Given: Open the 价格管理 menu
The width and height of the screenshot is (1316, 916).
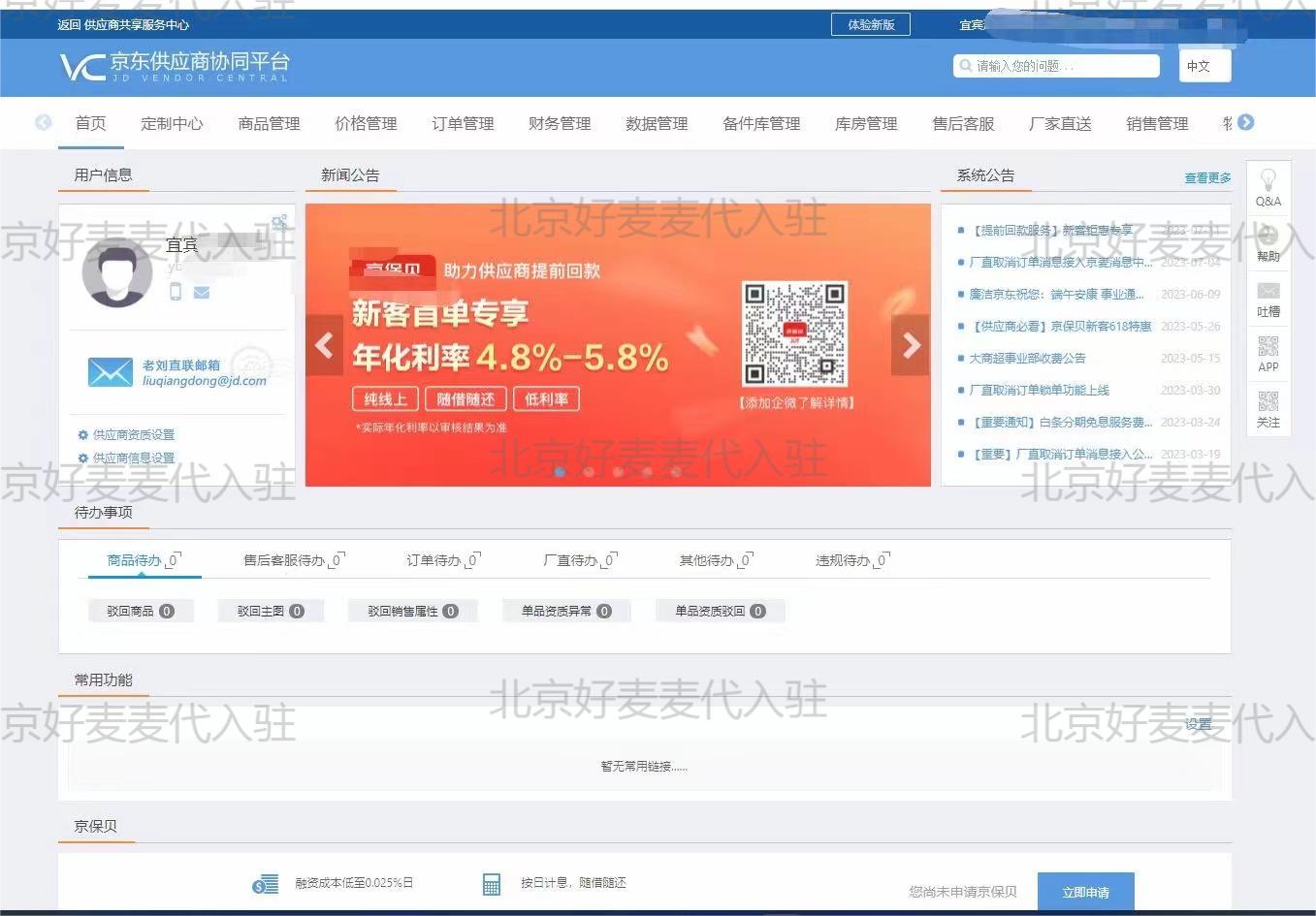Looking at the screenshot, I should coord(366,123).
